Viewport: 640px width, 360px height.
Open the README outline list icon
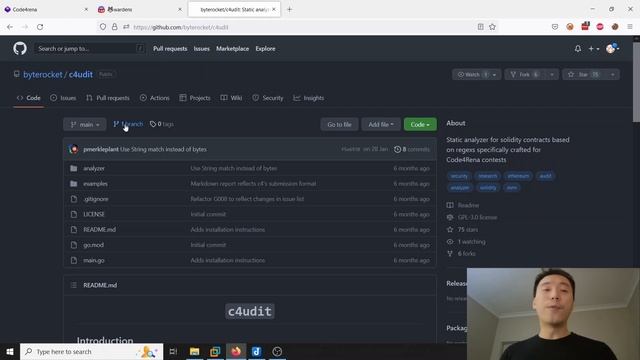click(73, 285)
